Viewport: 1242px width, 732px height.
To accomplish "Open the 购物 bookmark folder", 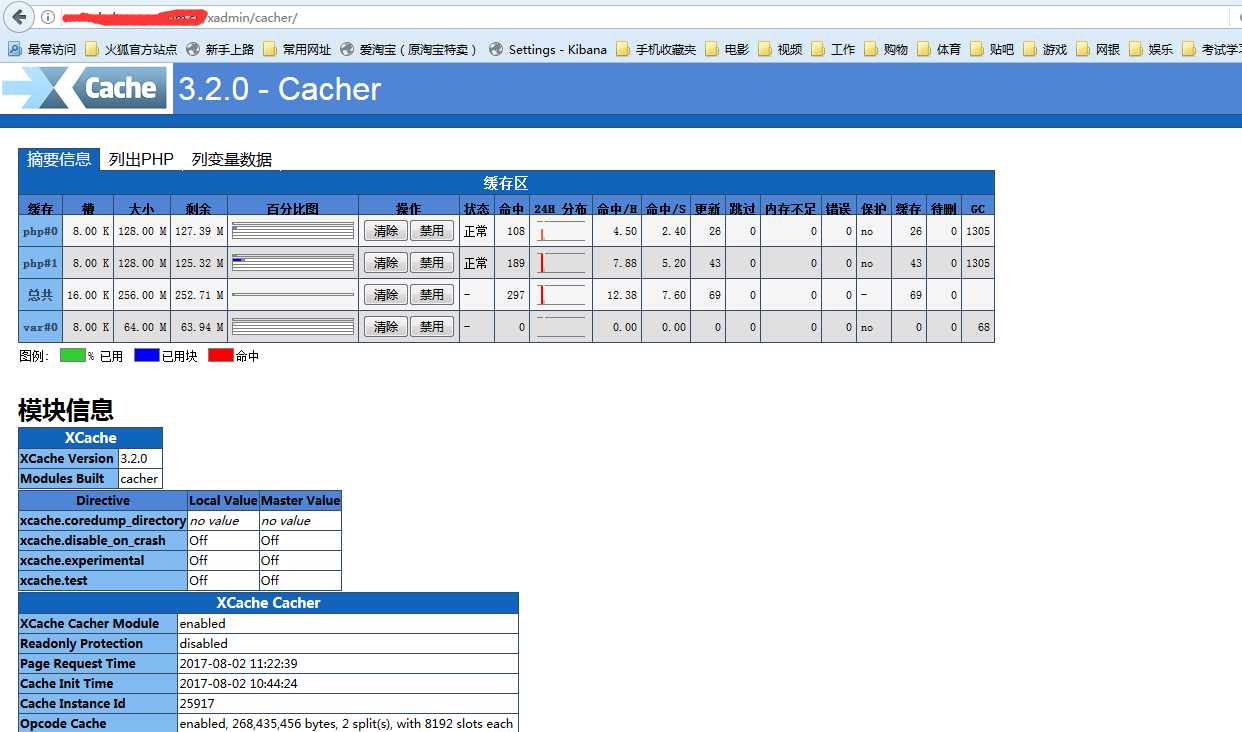I will coord(886,49).
